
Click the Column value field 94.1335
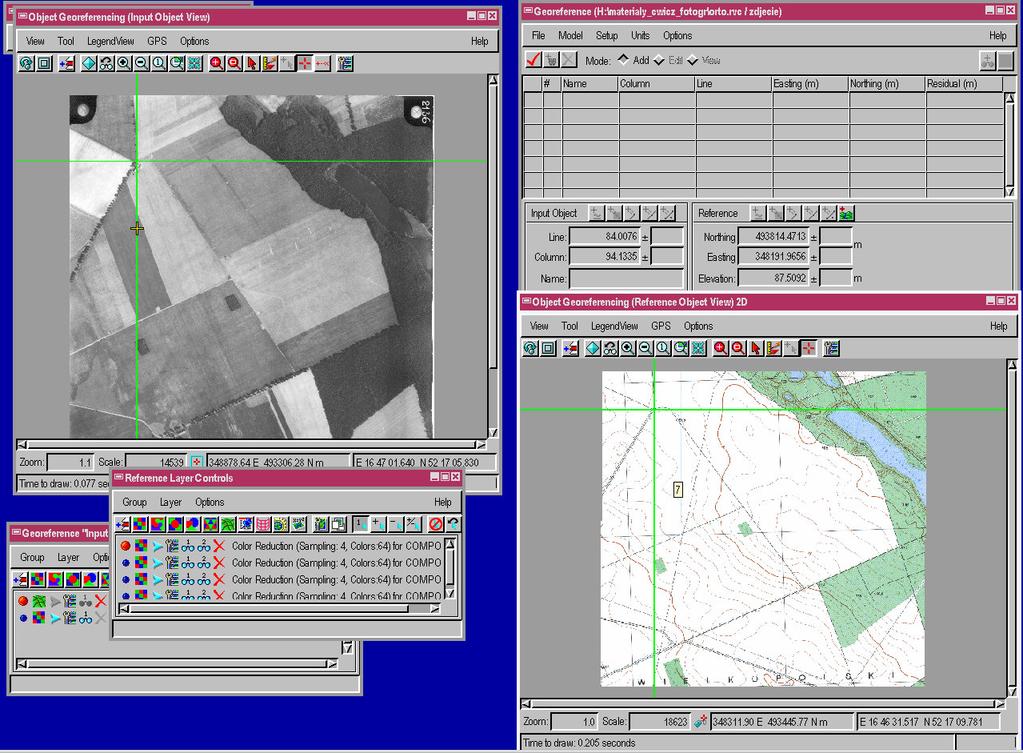pyautogui.click(x=605, y=256)
